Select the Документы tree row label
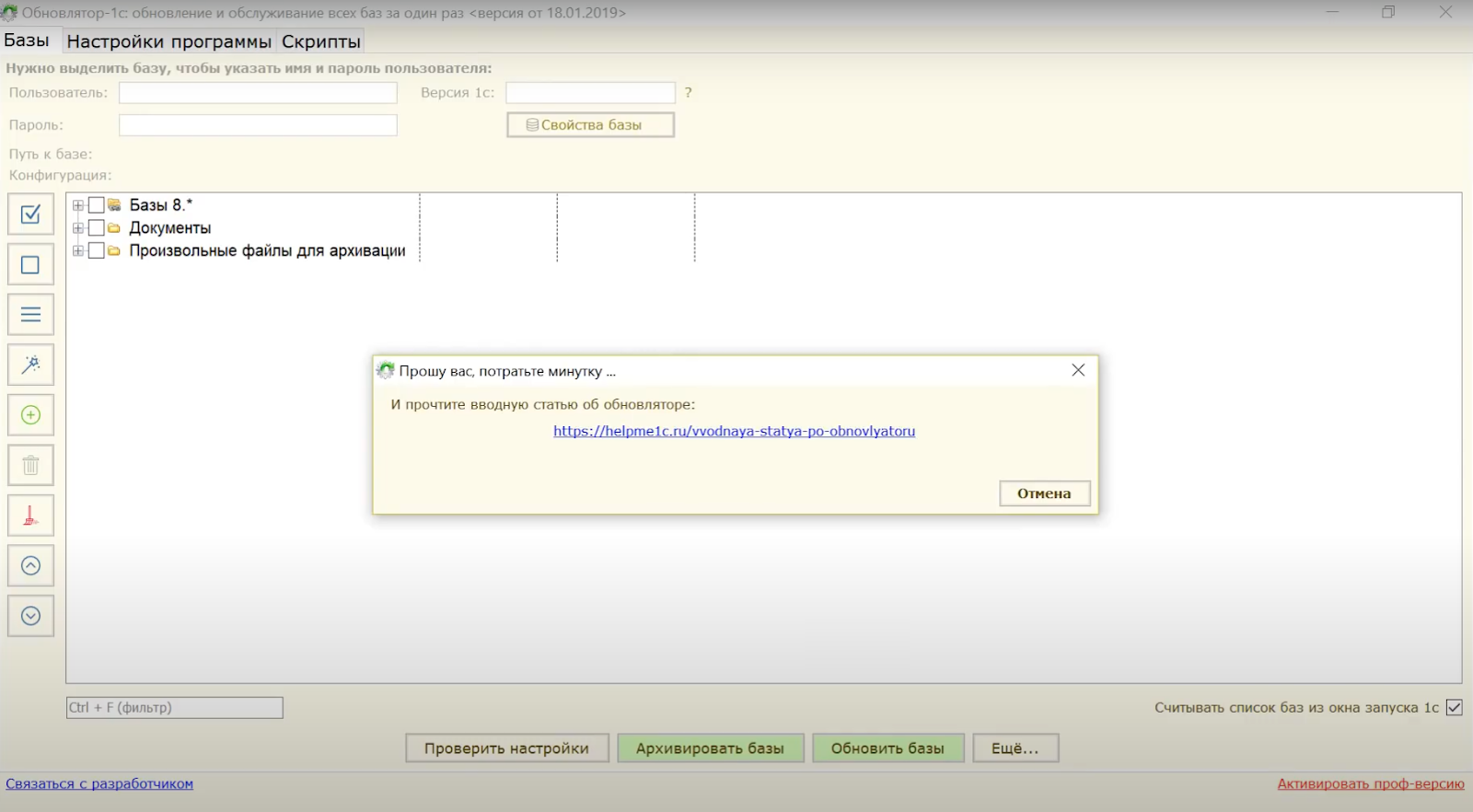The width and height of the screenshot is (1473, 812). (170, 228)
